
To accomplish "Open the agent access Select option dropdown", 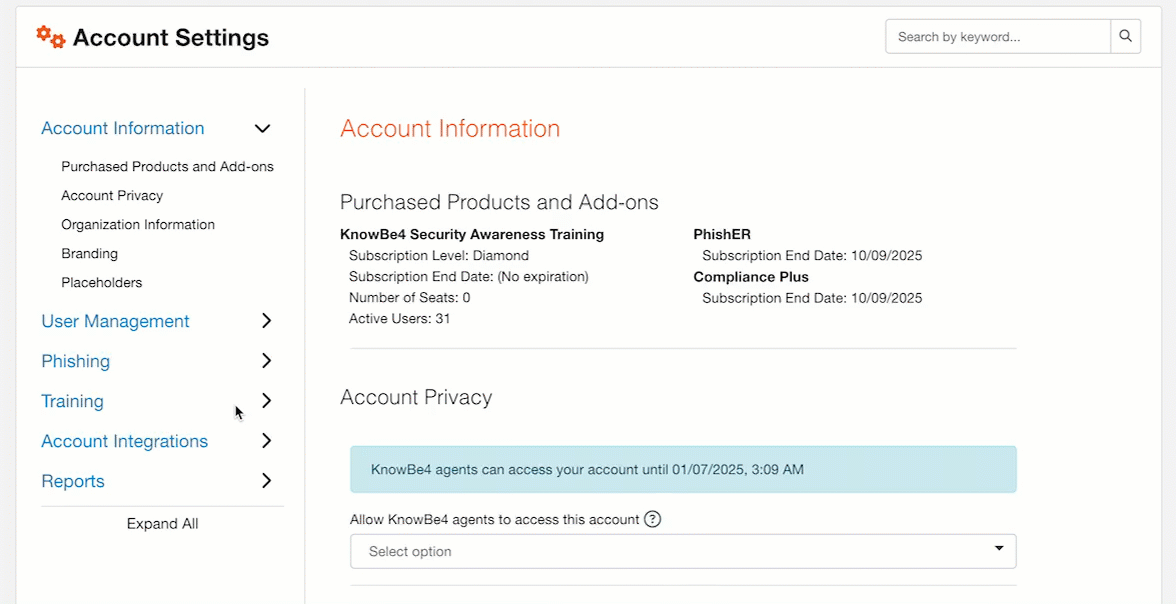I will [683, 551].
